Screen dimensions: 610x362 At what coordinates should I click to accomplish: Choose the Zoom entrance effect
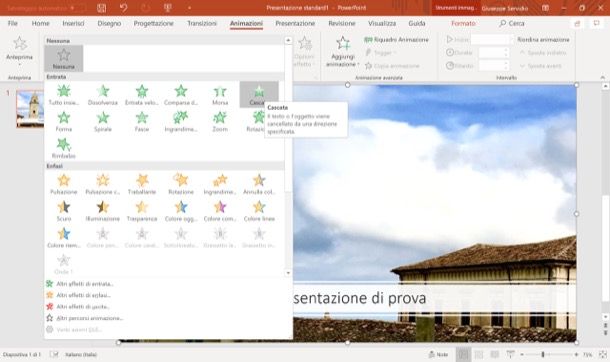coord(220,121)
